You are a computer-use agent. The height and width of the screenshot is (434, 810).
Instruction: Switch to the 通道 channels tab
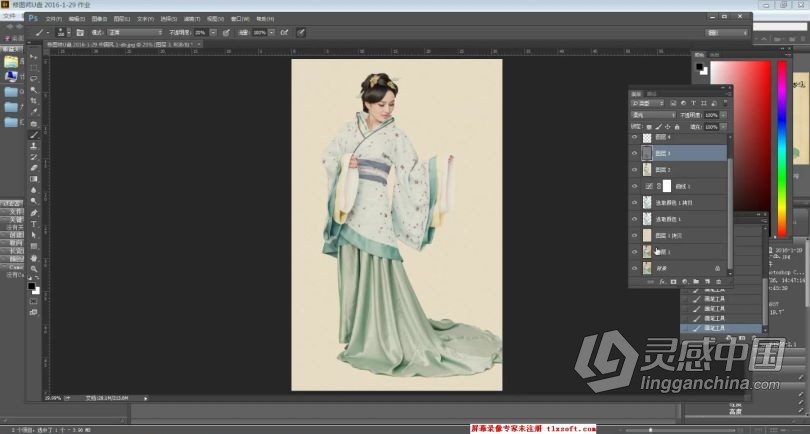pos(652,94)
